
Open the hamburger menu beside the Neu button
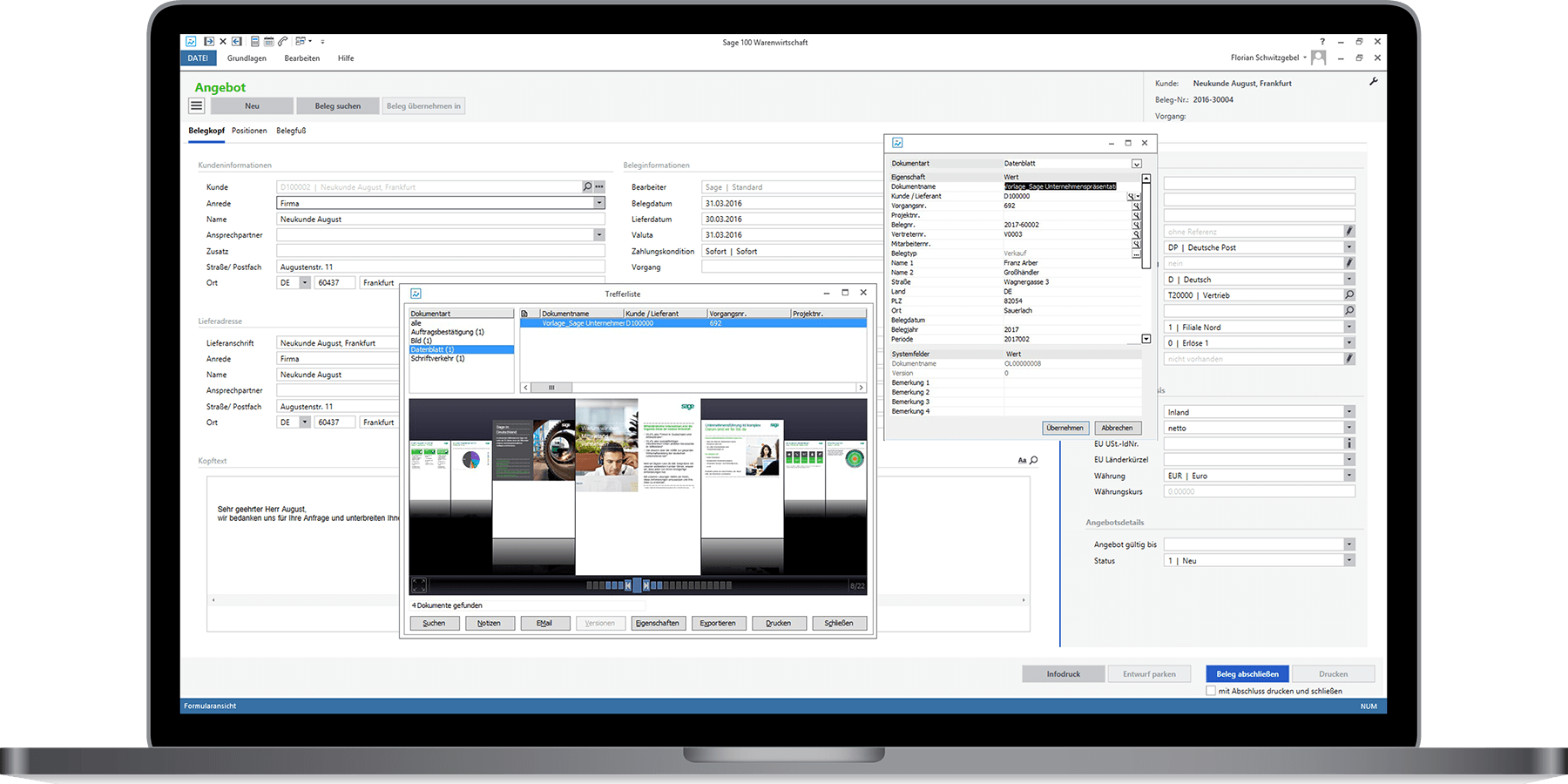[196, 105]
